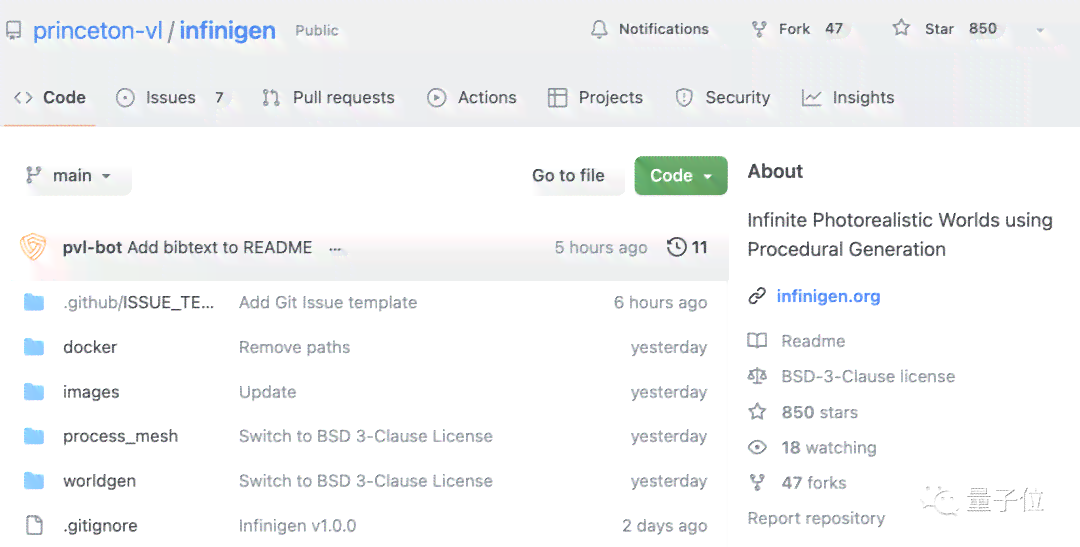Open the process_mesh folder
The width and height of the screenshot is (1080, 547).
(x=121, y=436)
